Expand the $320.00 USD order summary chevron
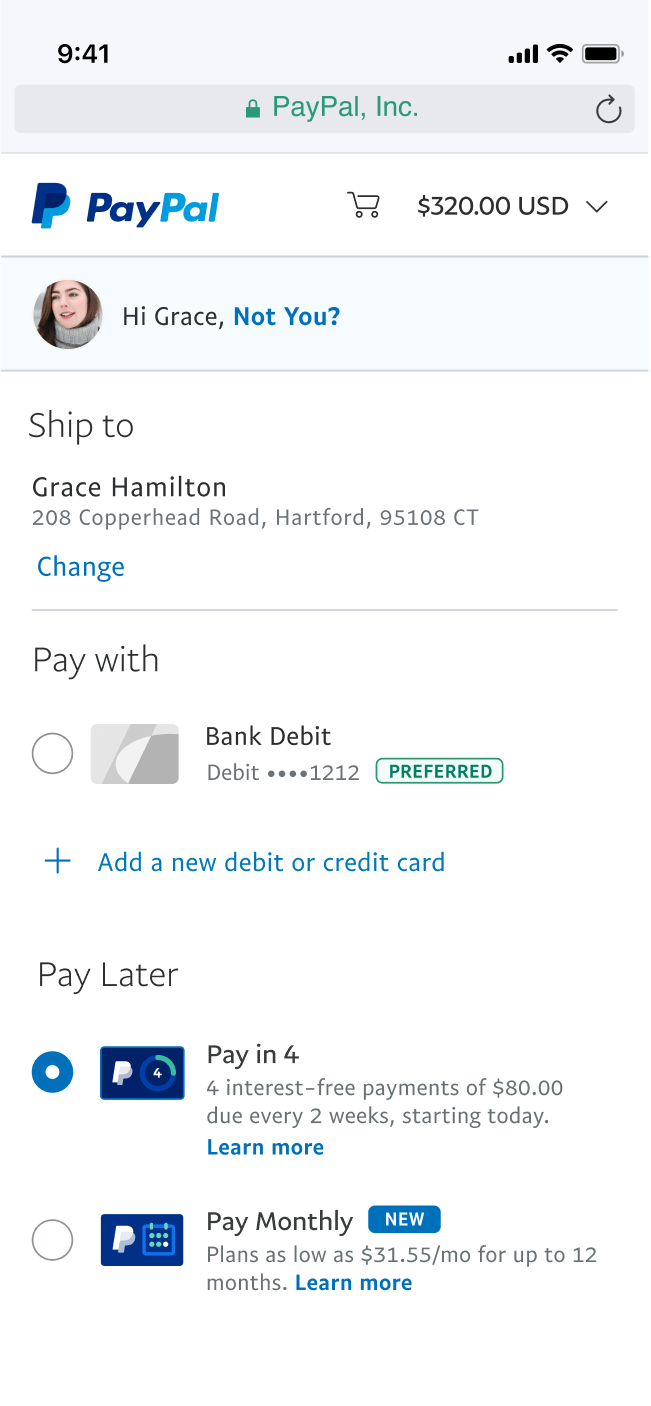 [597, 207]
